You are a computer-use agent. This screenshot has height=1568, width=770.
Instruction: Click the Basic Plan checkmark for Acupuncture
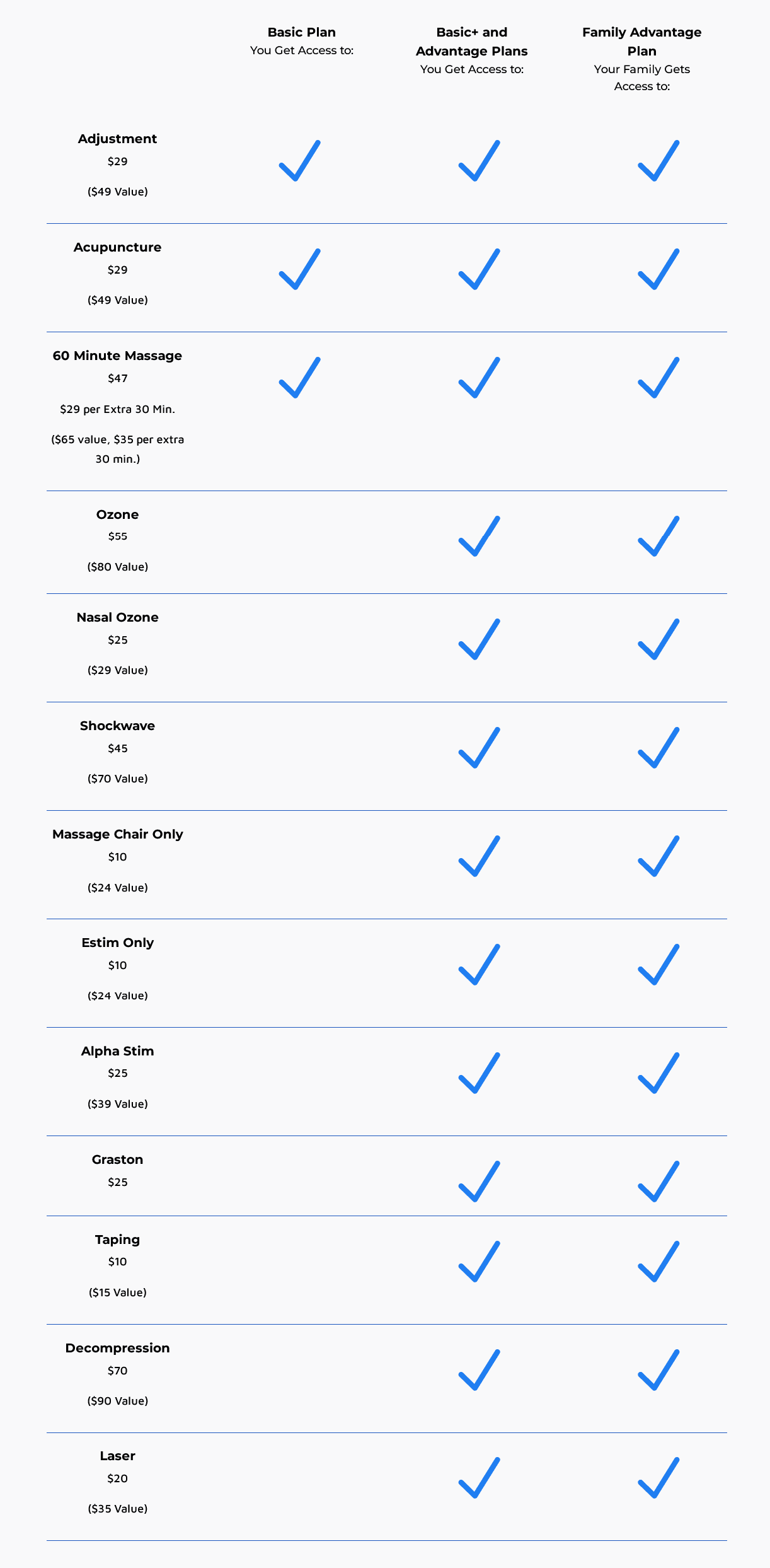[x=300, y=270]
